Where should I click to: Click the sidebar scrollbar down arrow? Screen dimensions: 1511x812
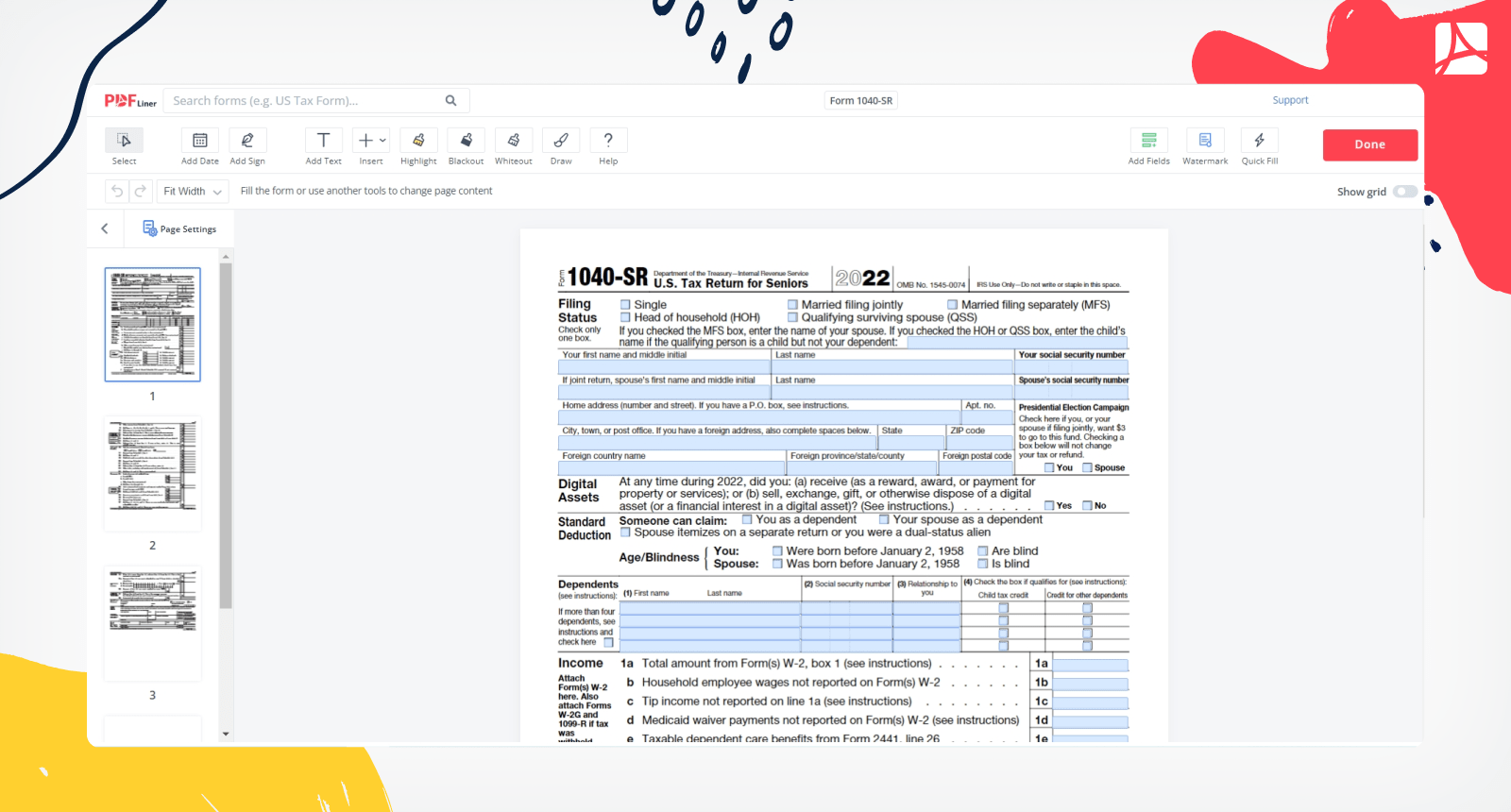tap(226, 734)
